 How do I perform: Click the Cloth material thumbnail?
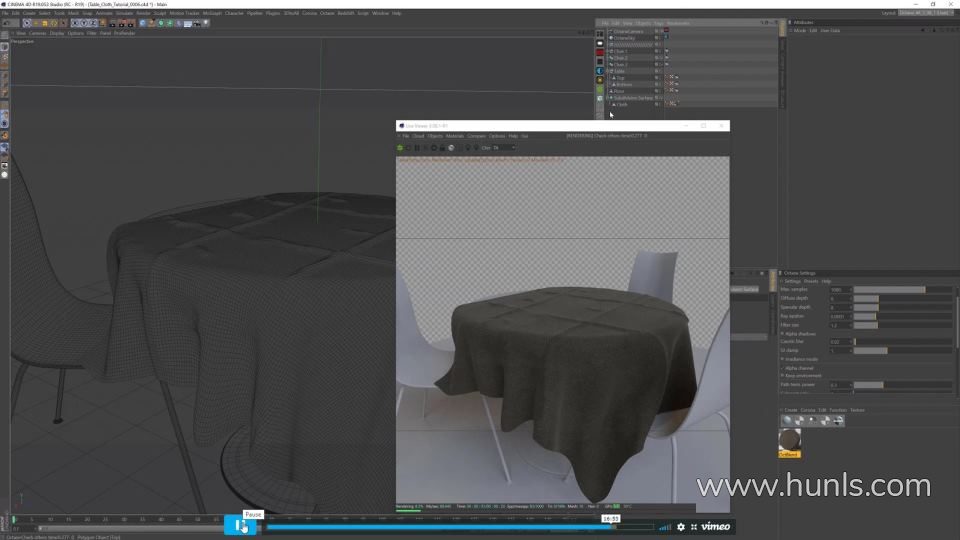click(789, 441)
